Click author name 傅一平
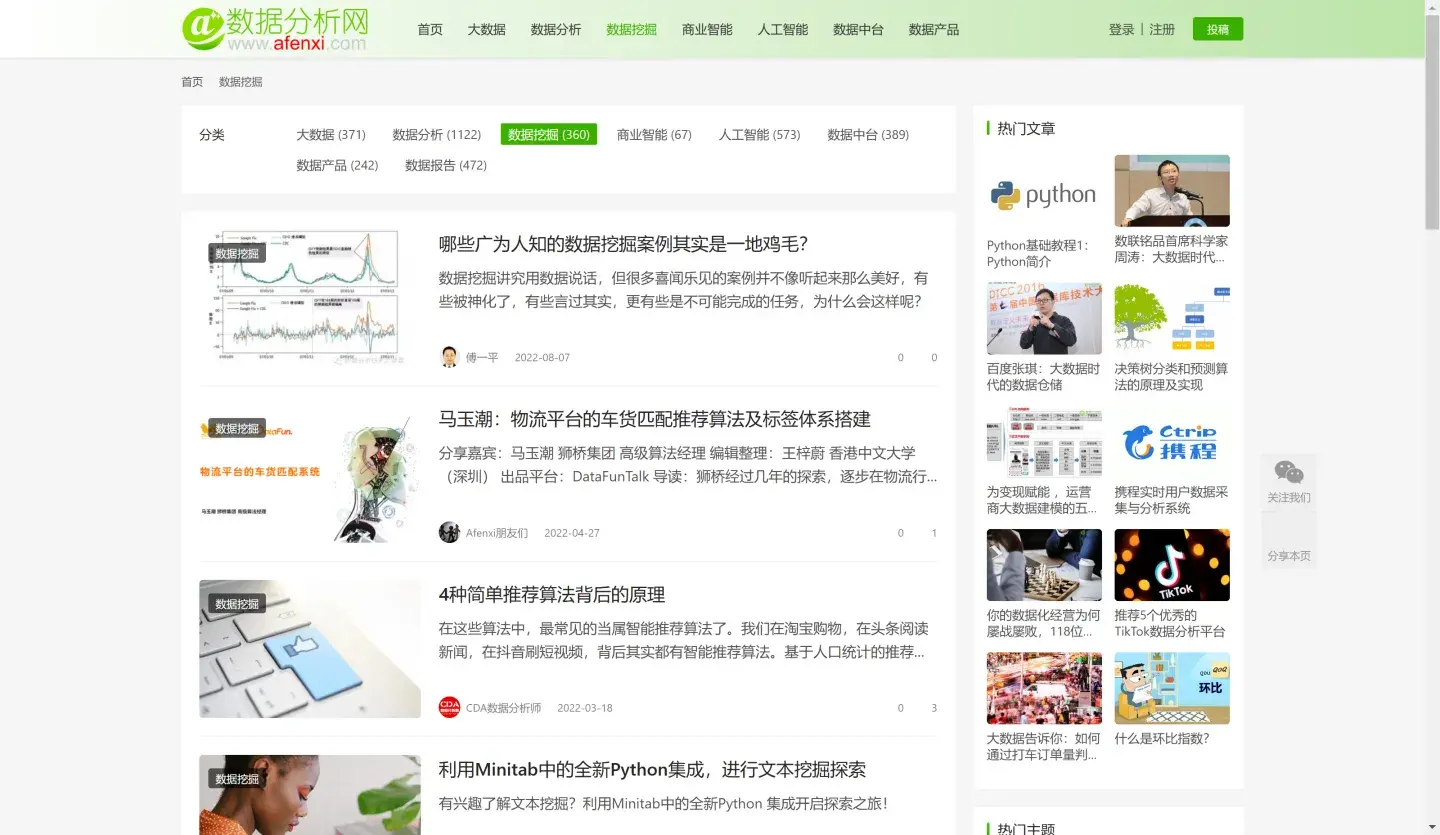 (x=482, y=357)
